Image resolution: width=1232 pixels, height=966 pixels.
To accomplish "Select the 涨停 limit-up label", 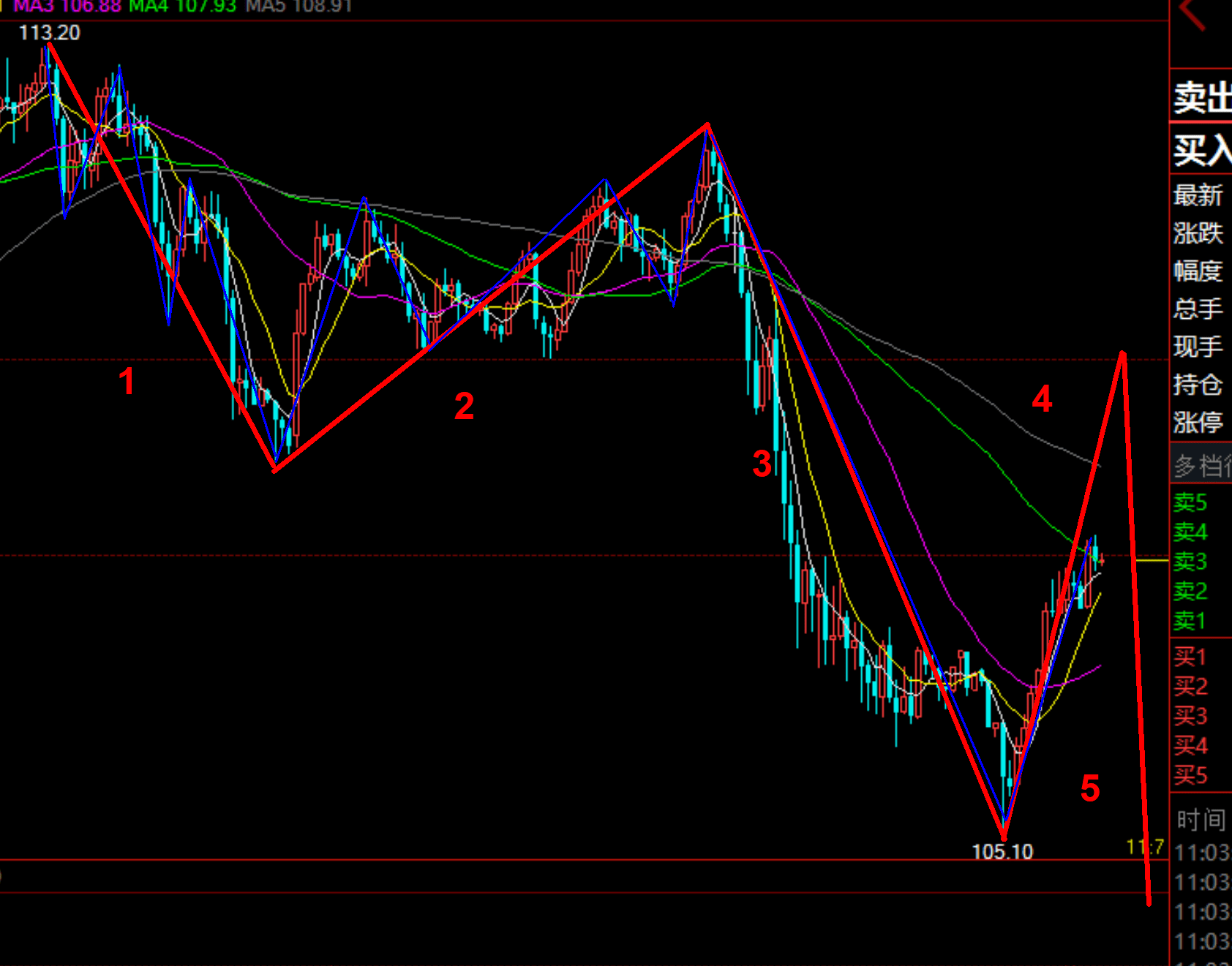I will click(1198, 422).
